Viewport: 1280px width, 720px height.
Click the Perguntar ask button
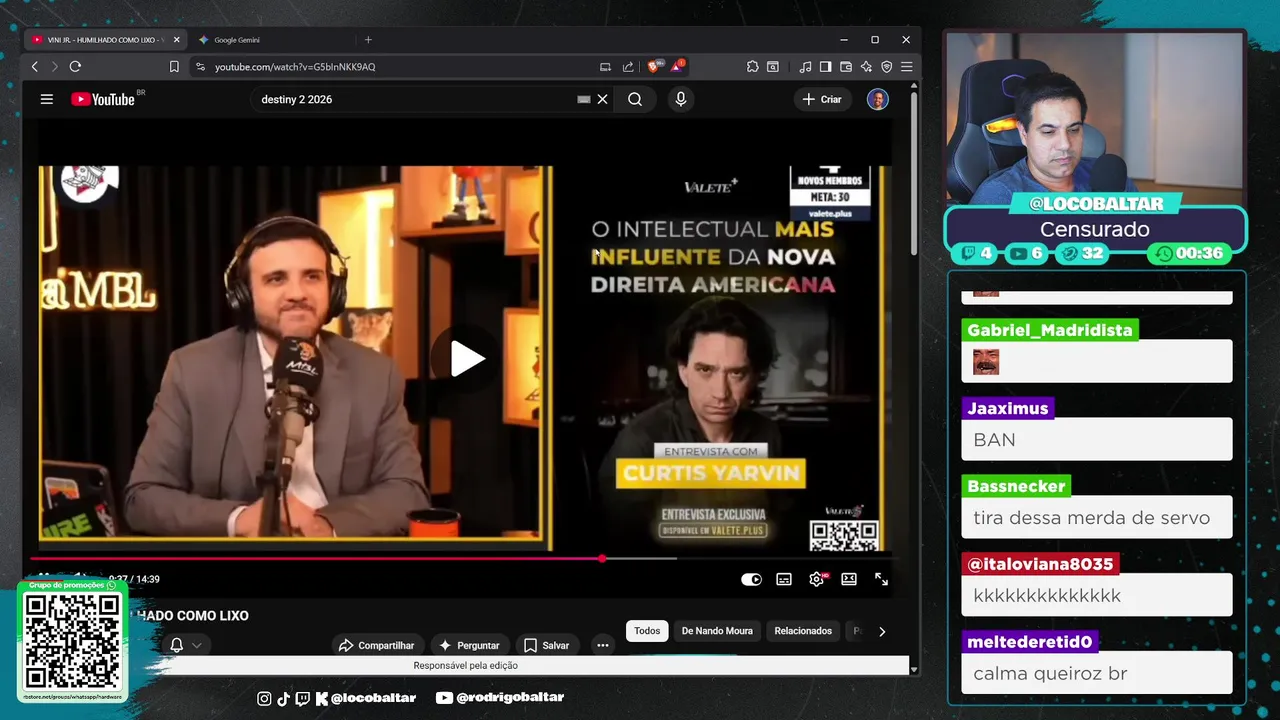click(469, 645)
